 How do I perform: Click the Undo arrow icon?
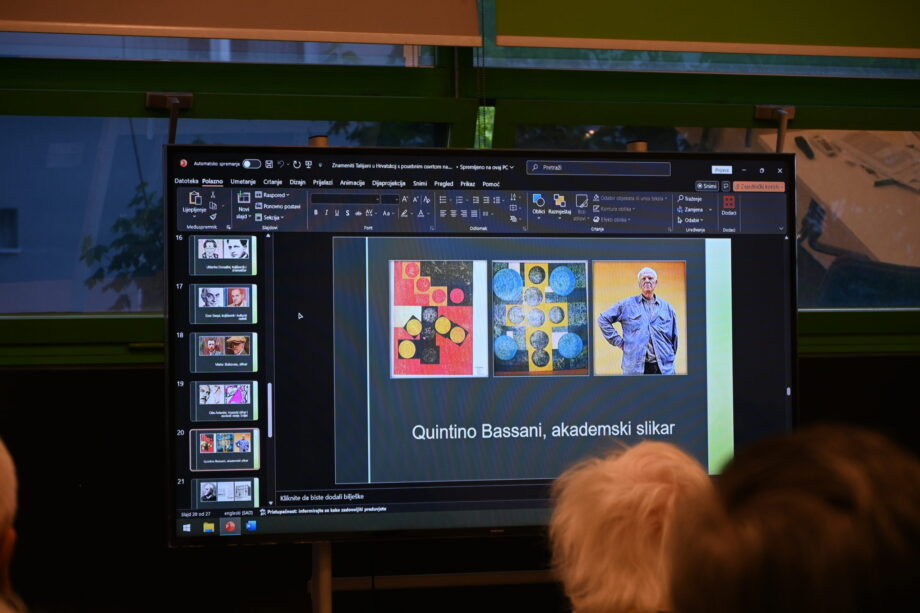point(281,164)
